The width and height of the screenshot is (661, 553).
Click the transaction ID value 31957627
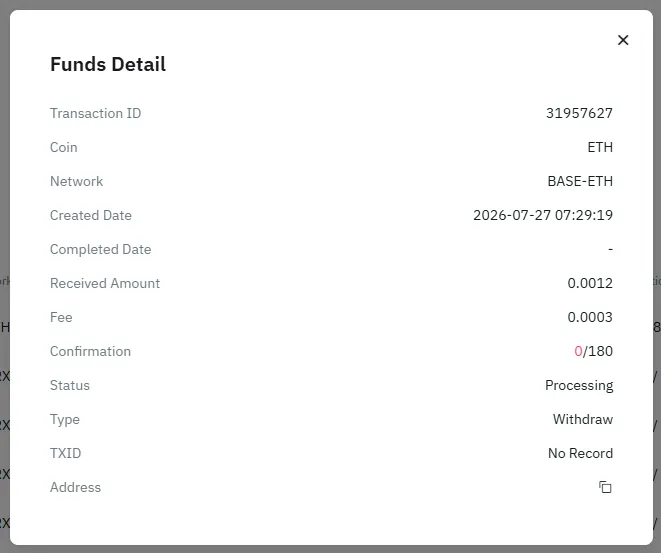click(x=579, y=113)
